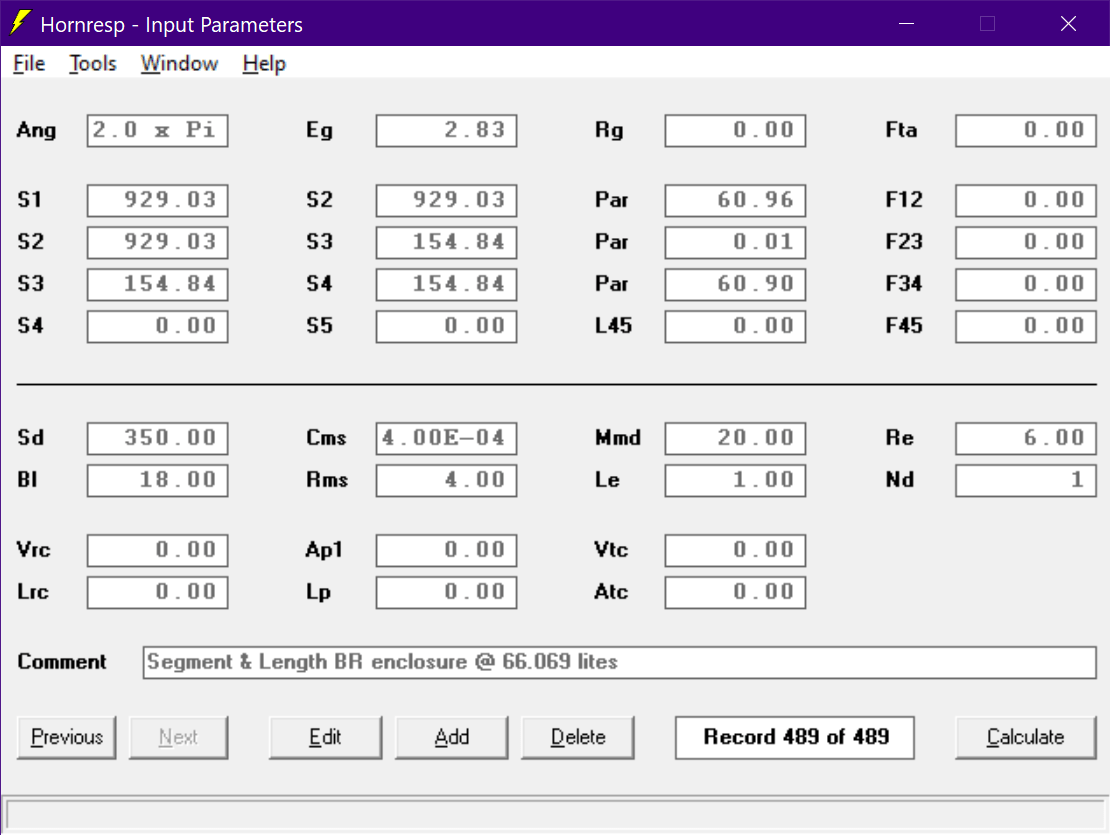Image resolution: width=1110 pixels, height=835 pixels.
Task: Click the Comment label
Action: click(x=62, y=662)
